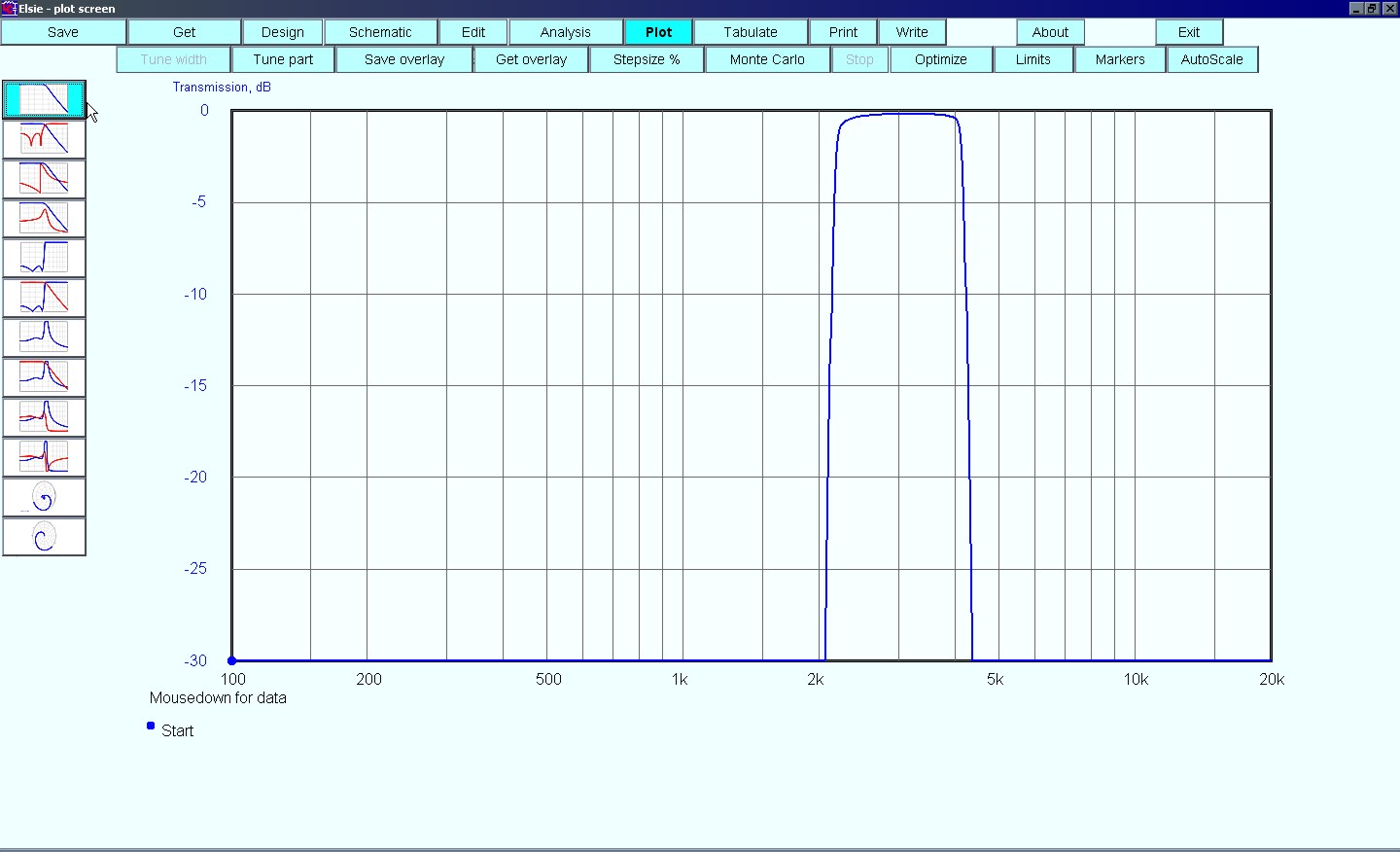Screen dimensions: 1400x852
Task: Open the last spiral polar plot thumbnail
Action: [44, 537]
